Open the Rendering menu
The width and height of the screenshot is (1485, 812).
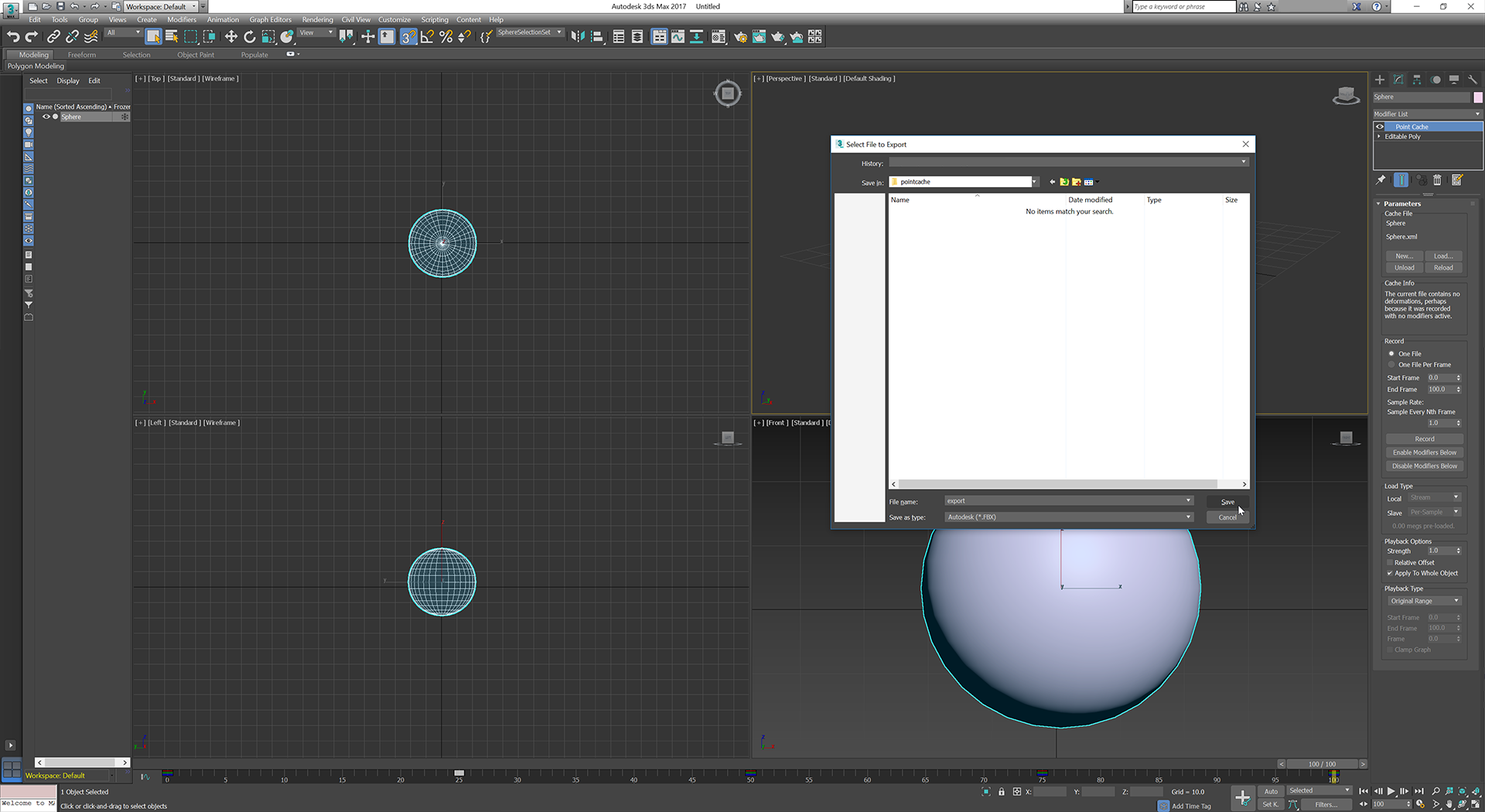coord(317,19)
